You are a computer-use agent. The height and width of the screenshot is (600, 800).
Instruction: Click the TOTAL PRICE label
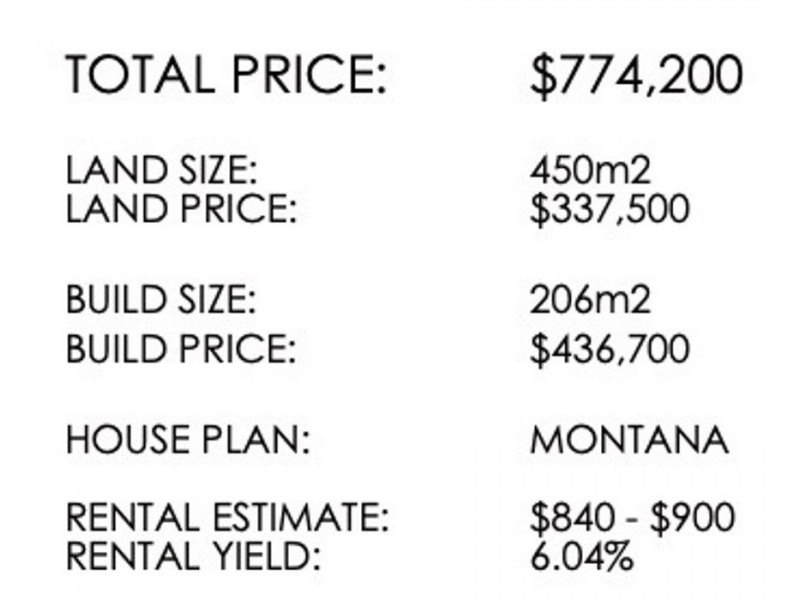(226, 74)
